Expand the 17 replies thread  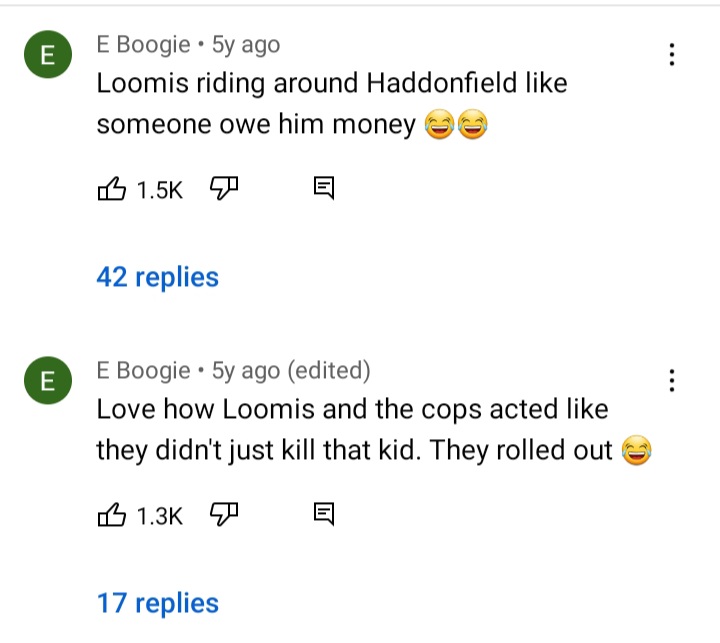(158, 603)
